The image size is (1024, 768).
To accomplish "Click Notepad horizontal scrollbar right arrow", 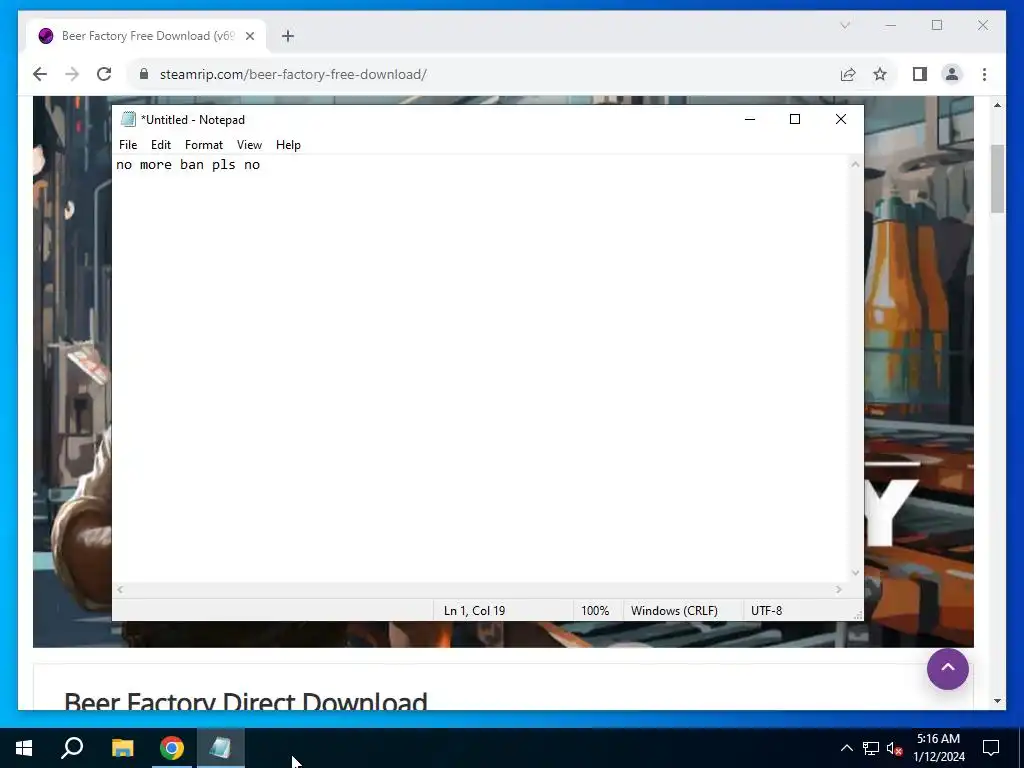I will [x=839, y=590].
